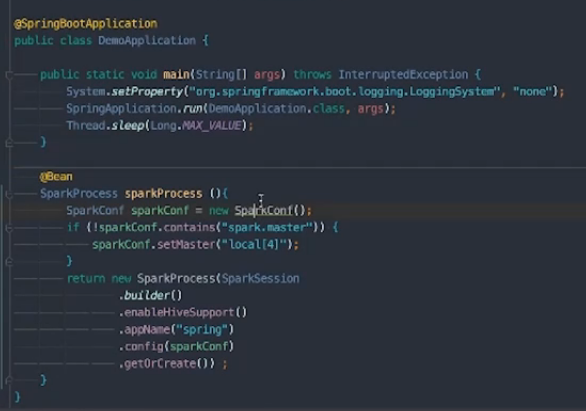Click the getOrCreate() call
586x411 pixels.
167,364
